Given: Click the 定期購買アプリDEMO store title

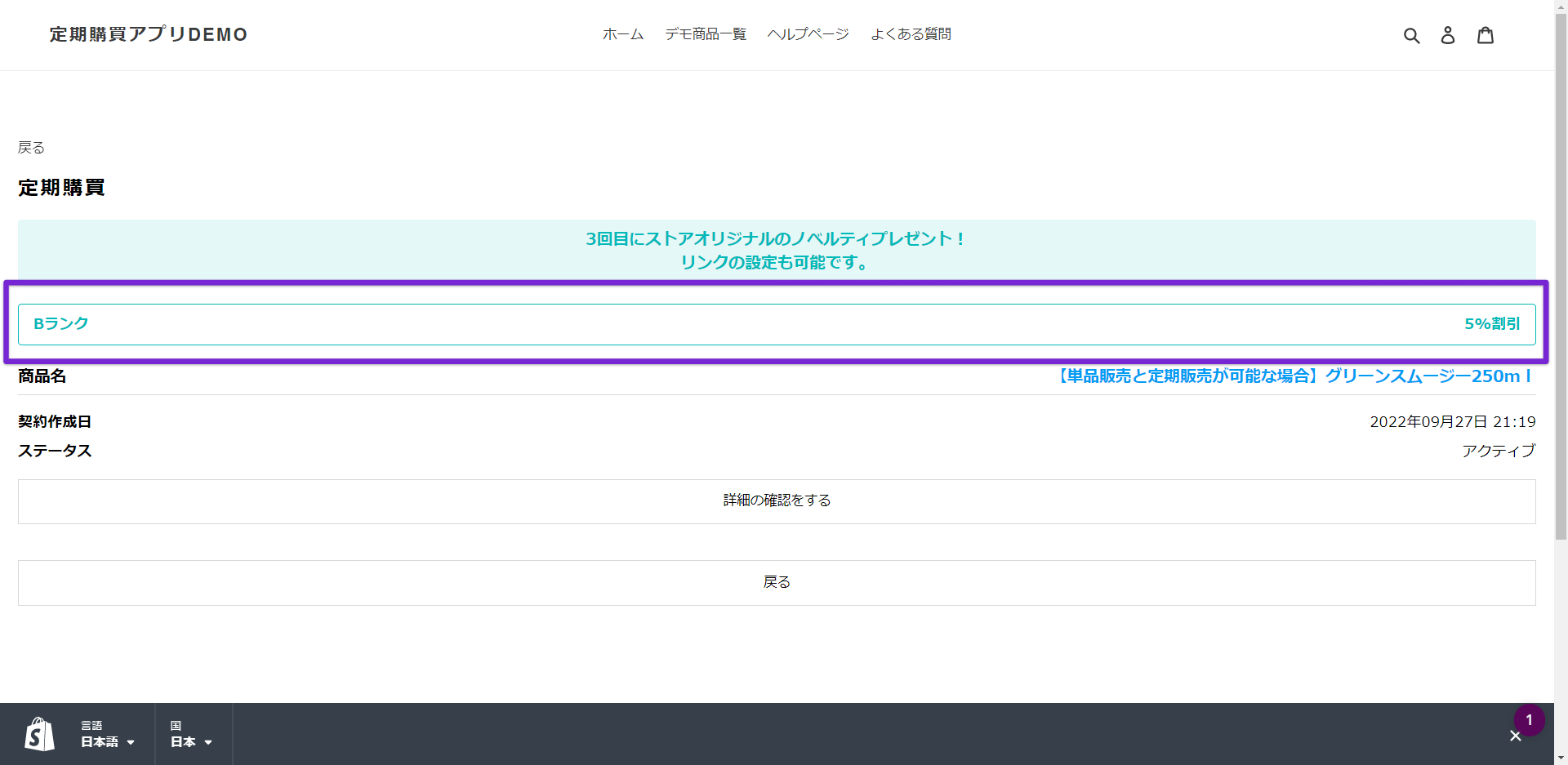Looking at the screenshot, I should 149,34.
